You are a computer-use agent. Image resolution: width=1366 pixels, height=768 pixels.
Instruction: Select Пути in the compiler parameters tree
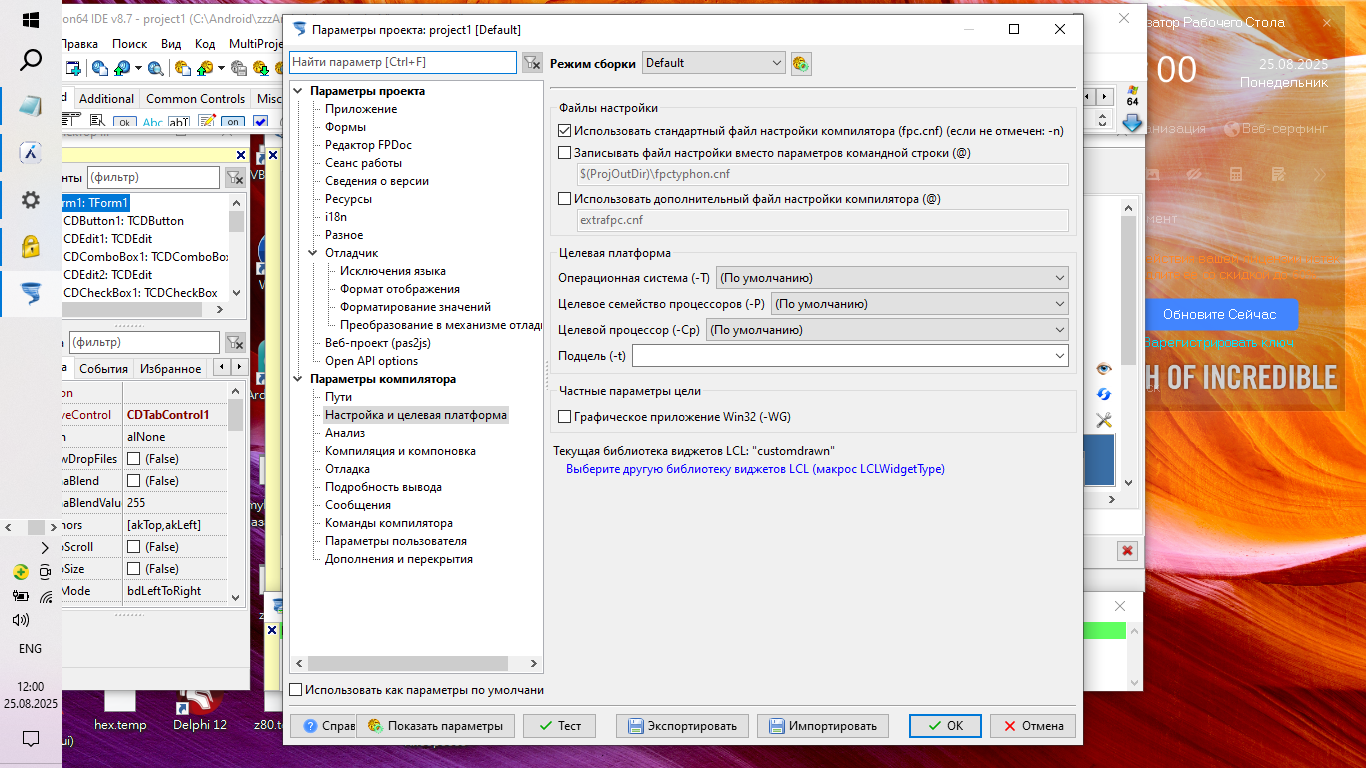click(x=338, y=397)
